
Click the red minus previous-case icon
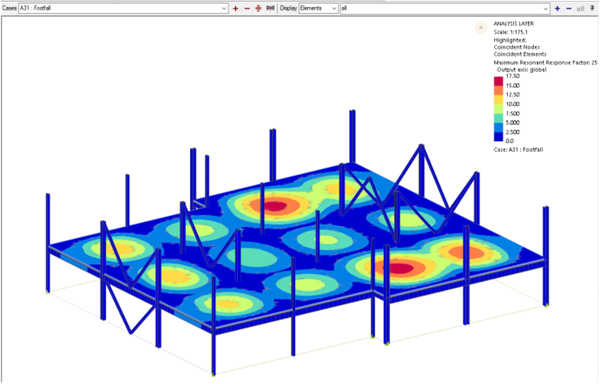click(x=247, y=8)
